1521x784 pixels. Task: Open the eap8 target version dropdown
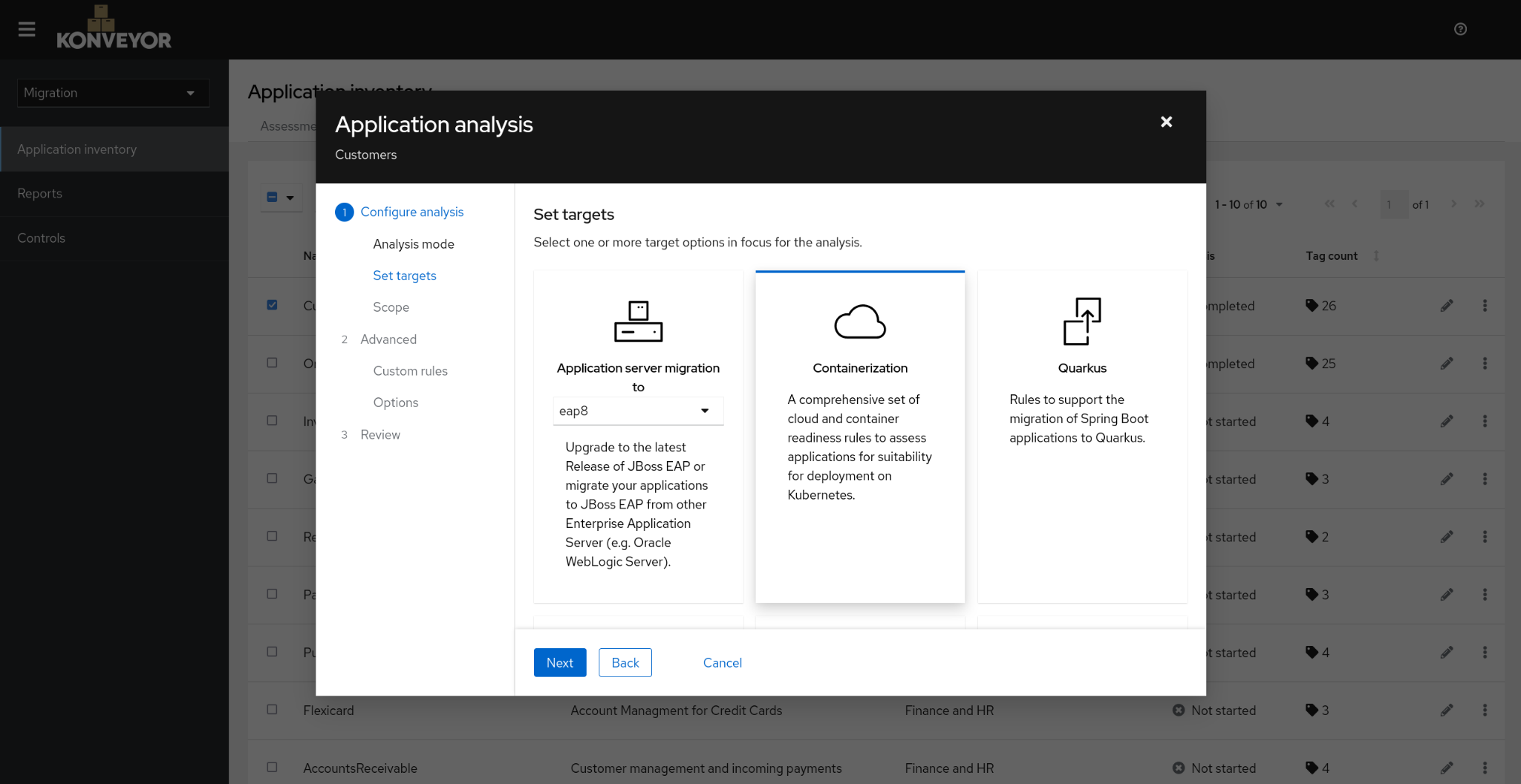tap(637, 411)
